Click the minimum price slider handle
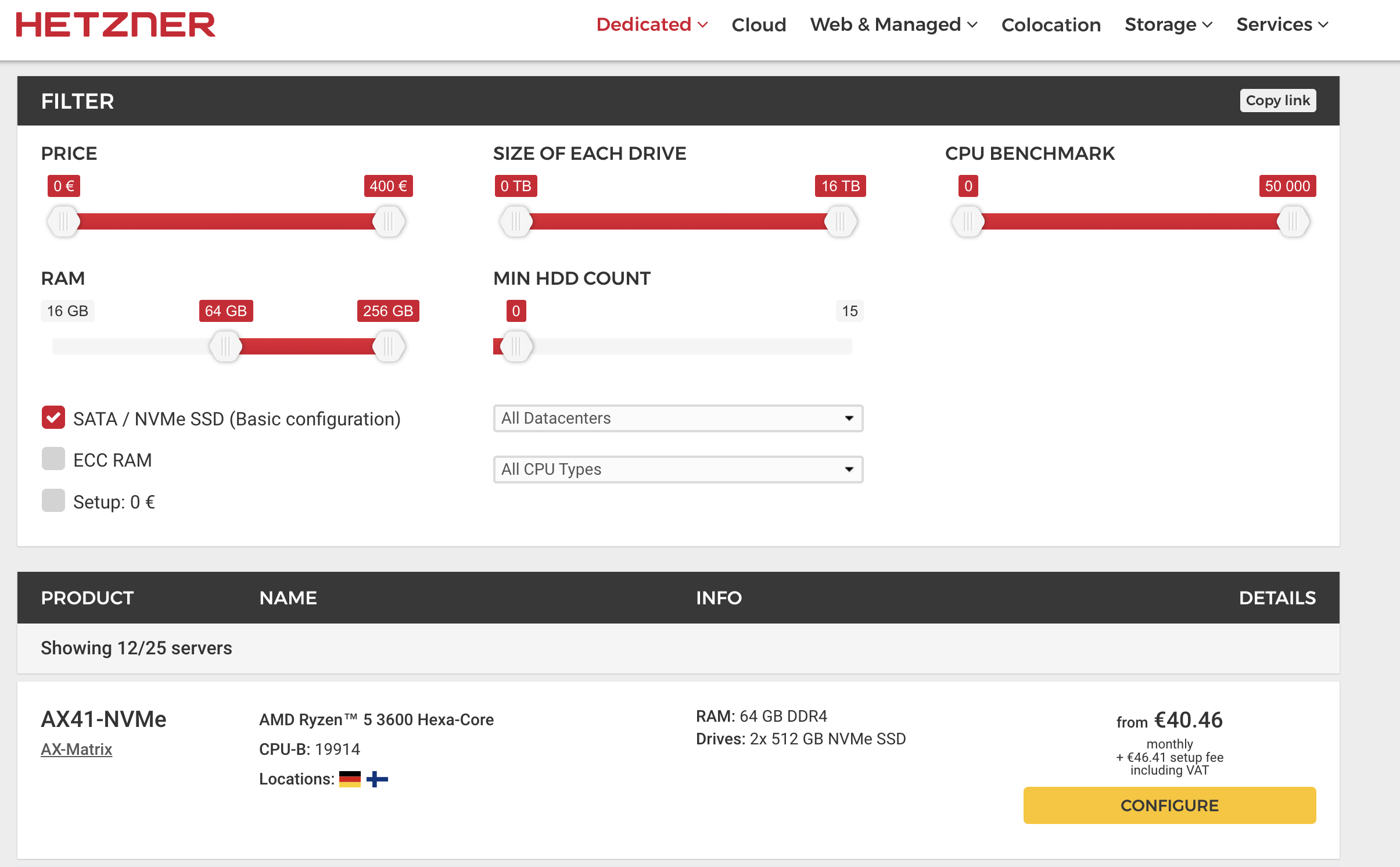 [x=63, y=221]
